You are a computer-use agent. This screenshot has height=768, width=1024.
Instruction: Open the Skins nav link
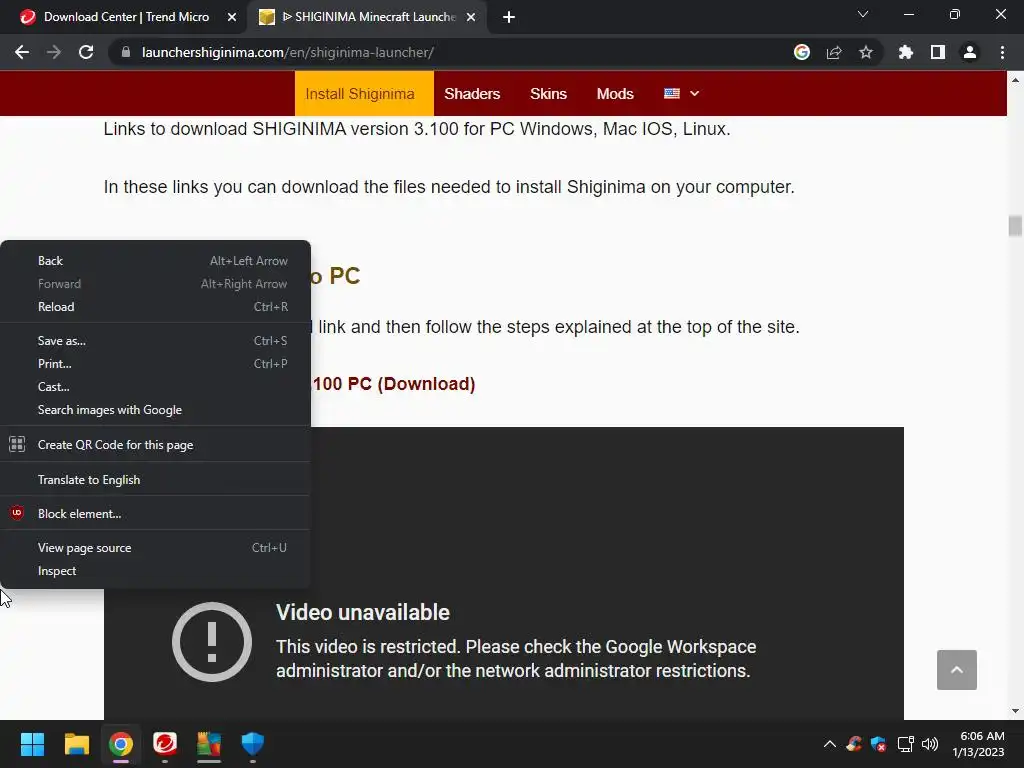(x=549, y=93)
